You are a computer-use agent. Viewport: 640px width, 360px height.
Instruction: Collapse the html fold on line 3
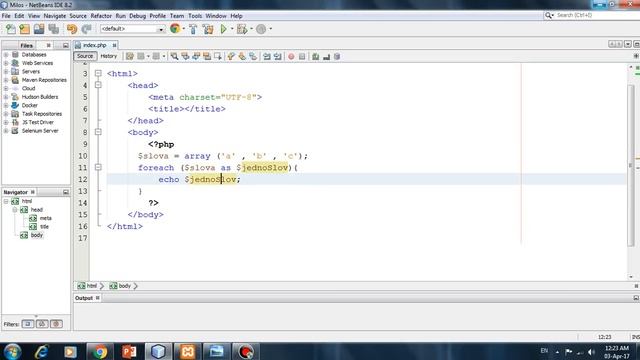(98, 73)
